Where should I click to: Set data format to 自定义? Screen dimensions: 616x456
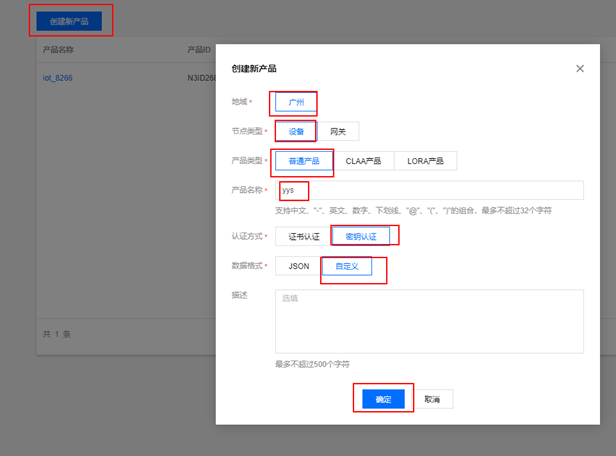pyautogui.click(x=346, y=266)
